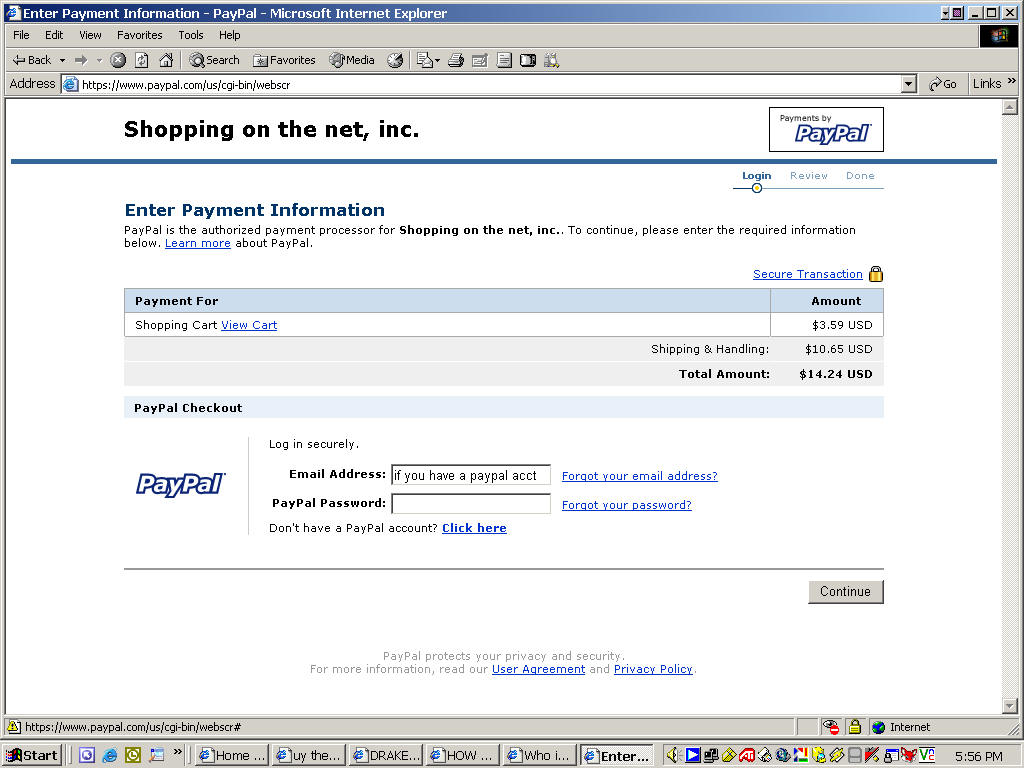Viewport: 1024px width, 768px height.
Task: Click the Discuss toolbar icon
Action: coord(504,61)
